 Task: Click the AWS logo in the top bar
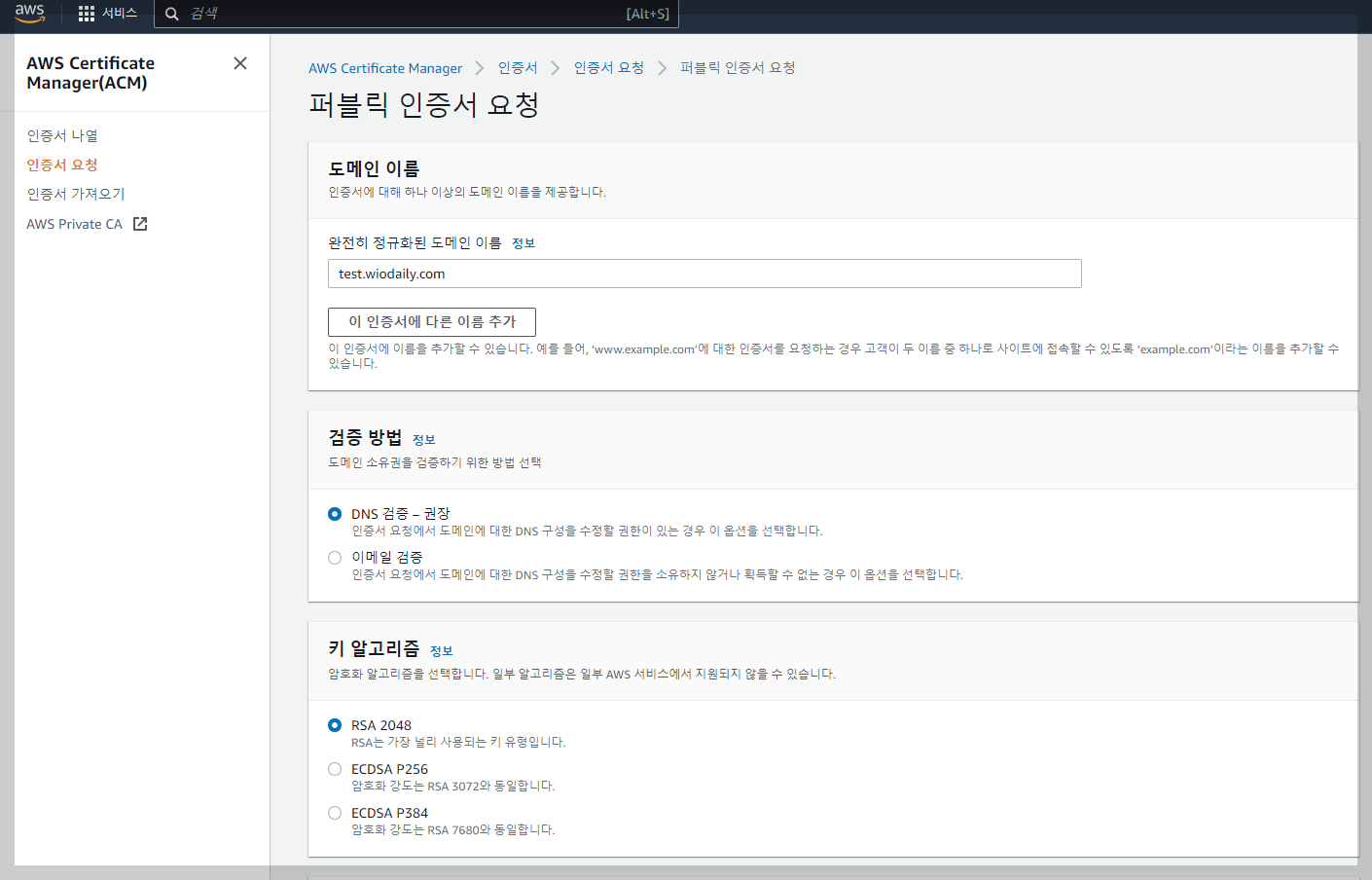(30, 13)
